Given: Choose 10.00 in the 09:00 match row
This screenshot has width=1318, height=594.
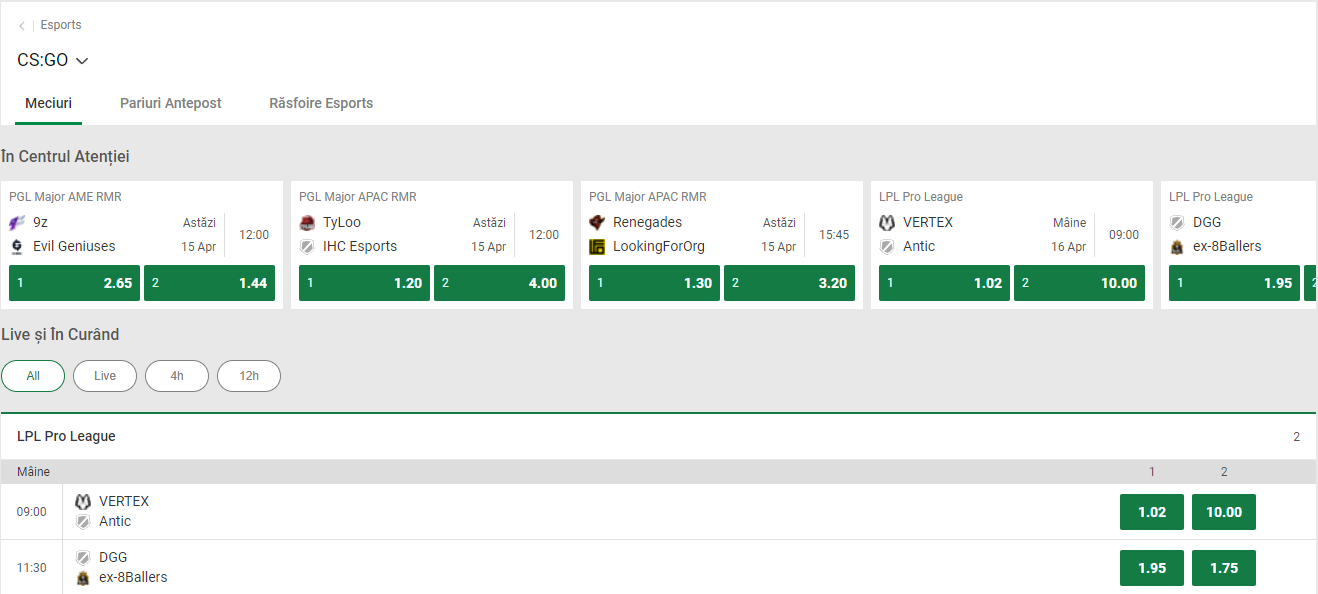Looking at the screenshot, I should pos(1224,512).
